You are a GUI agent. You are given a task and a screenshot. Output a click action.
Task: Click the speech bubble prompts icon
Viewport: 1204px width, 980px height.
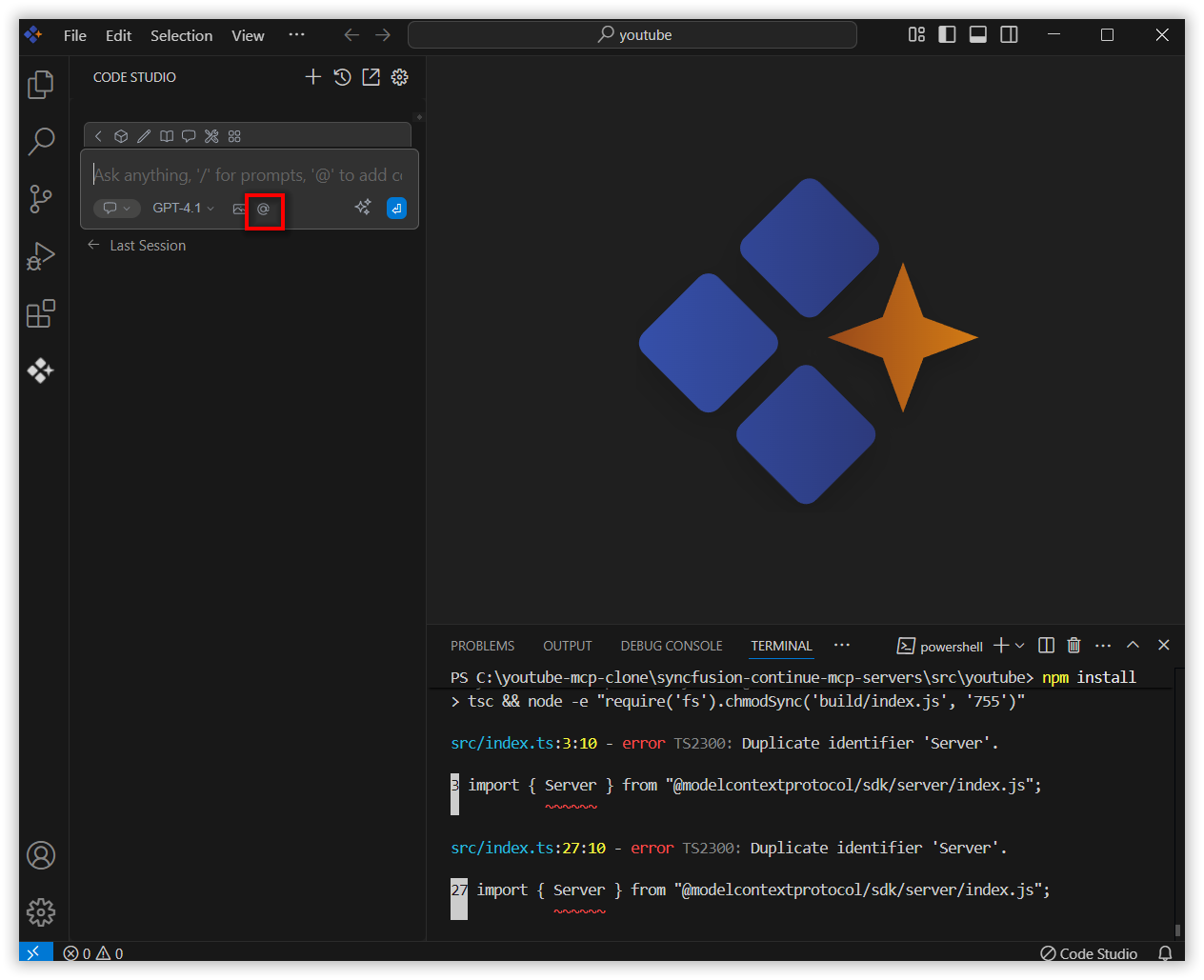[189, 136]
